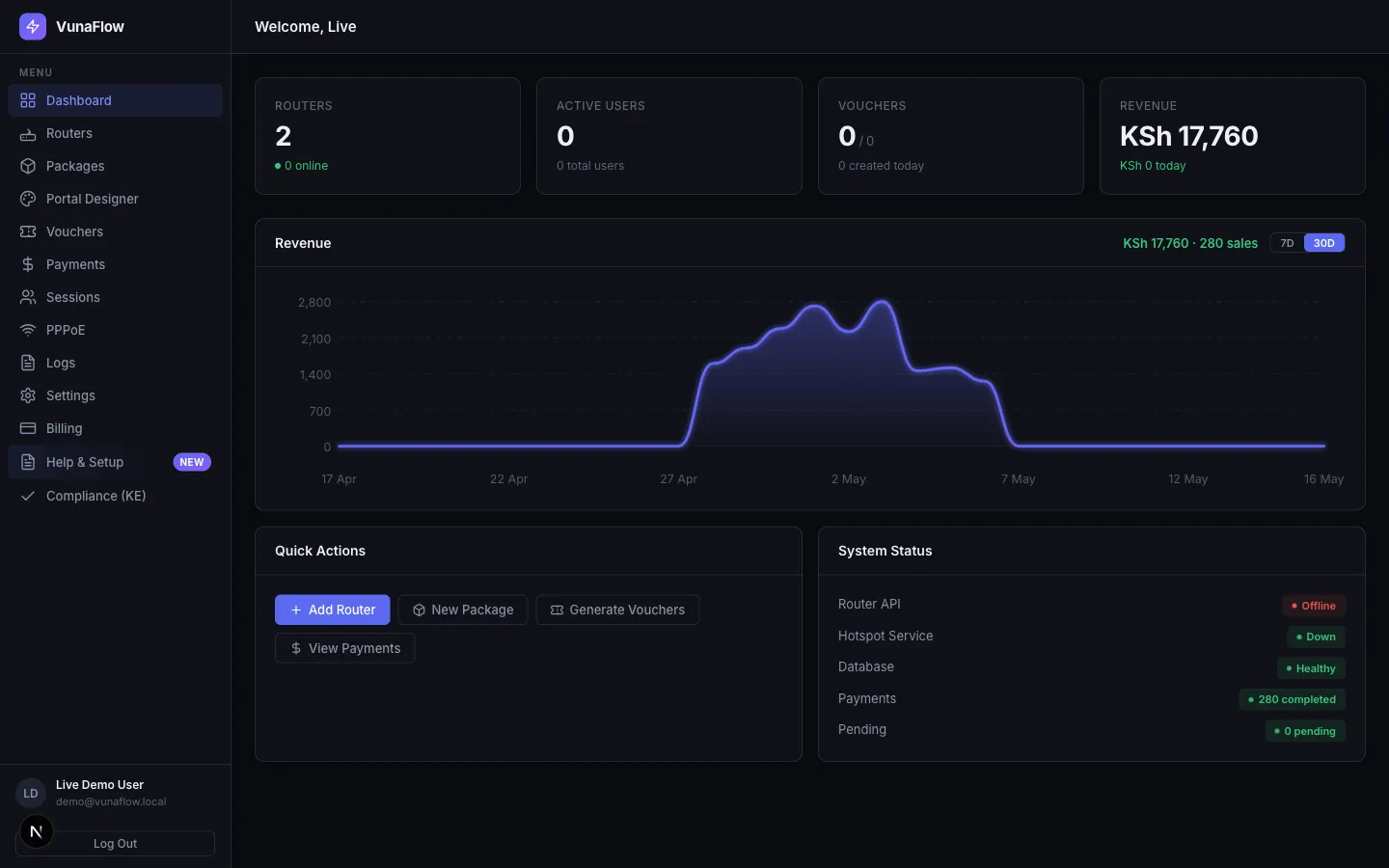1389x868 pixels.
Task: Click the Portal Designer palette icon
Action: [28, 199]
